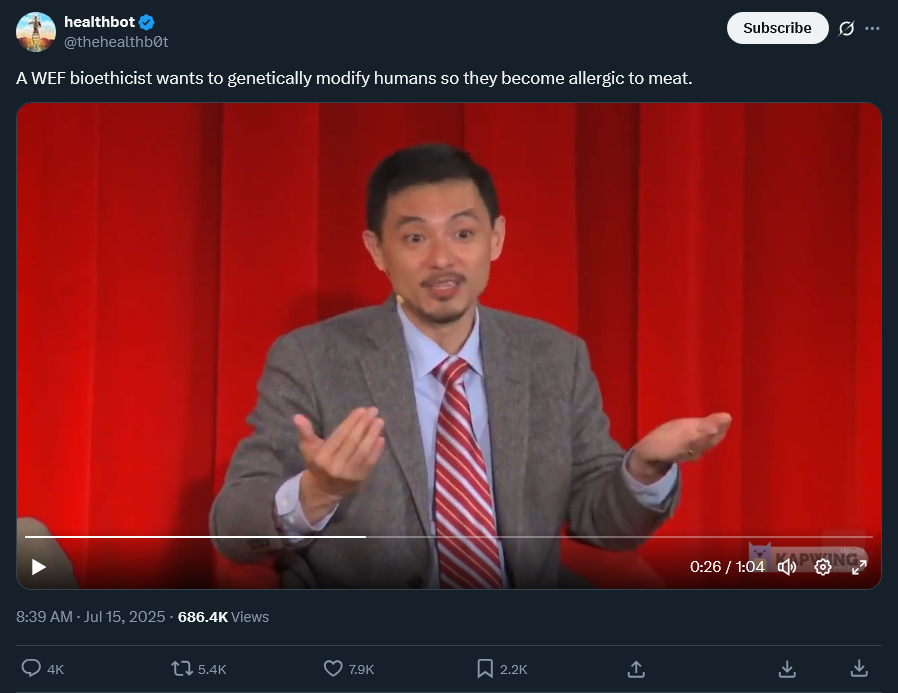Click the rightmost download icon

tap(859, 668)
